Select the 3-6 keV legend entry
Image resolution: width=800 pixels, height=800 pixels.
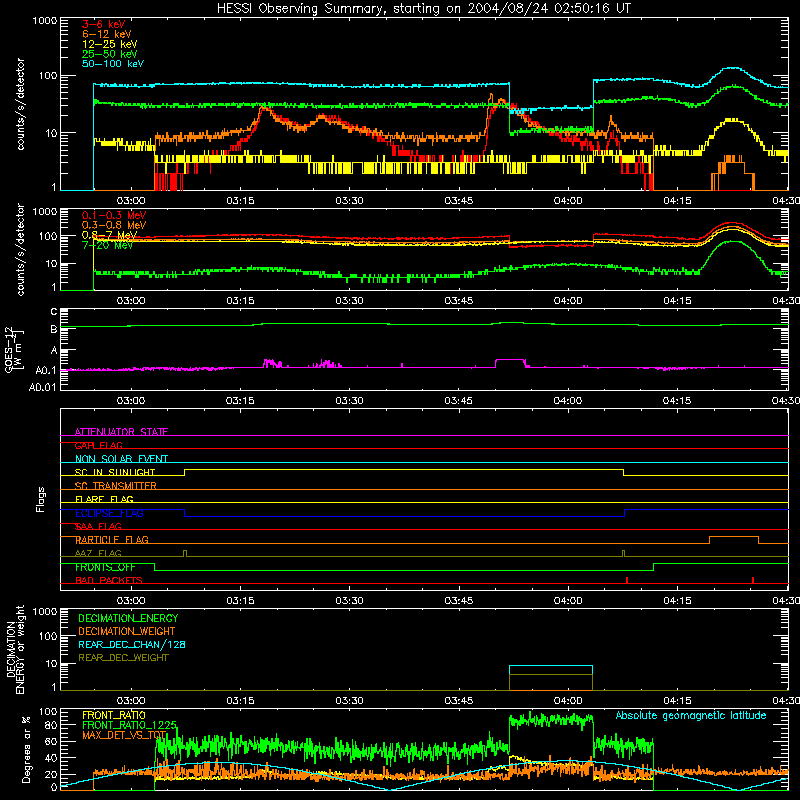click(103, 24)
